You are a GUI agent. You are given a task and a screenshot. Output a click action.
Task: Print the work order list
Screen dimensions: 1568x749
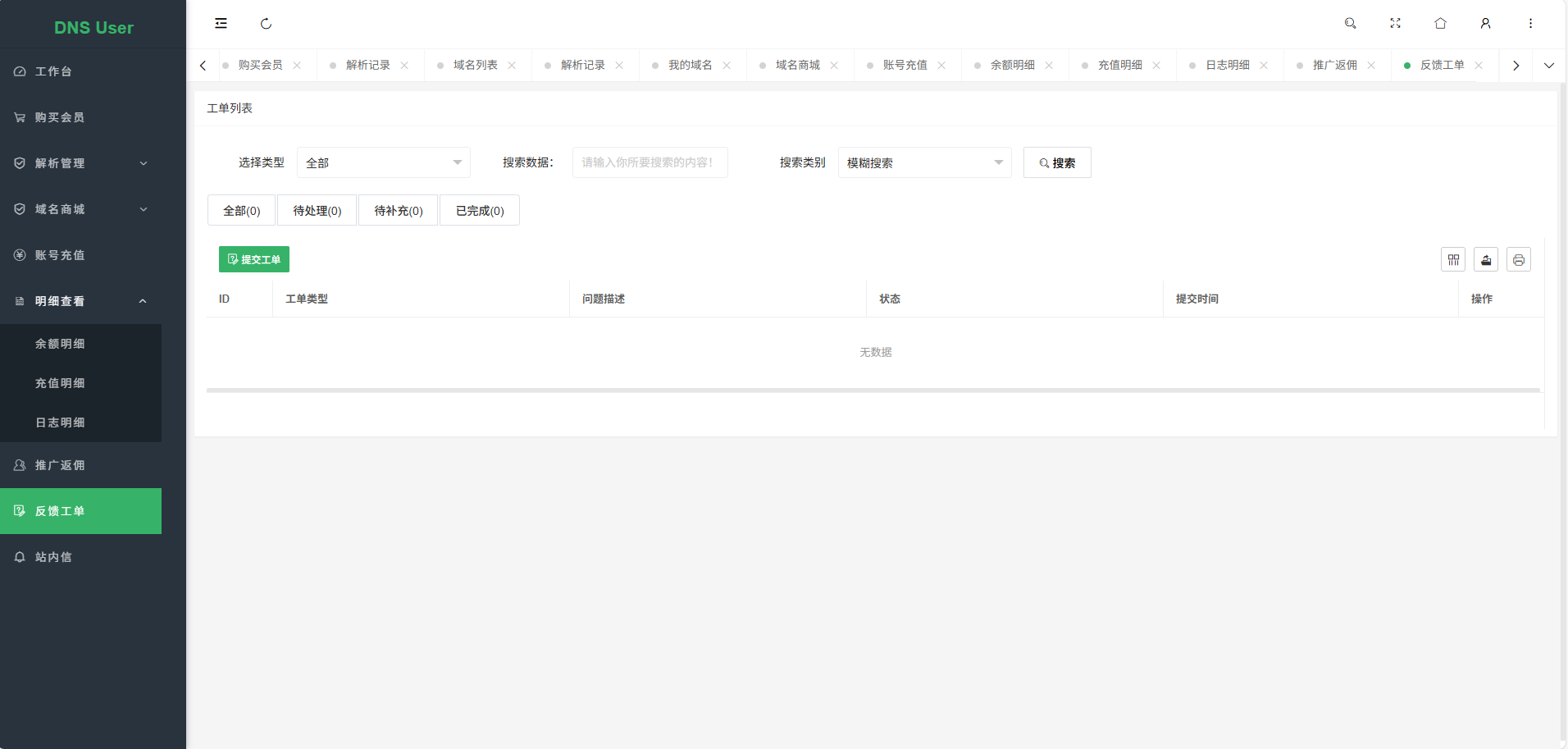click(1518, 259)
